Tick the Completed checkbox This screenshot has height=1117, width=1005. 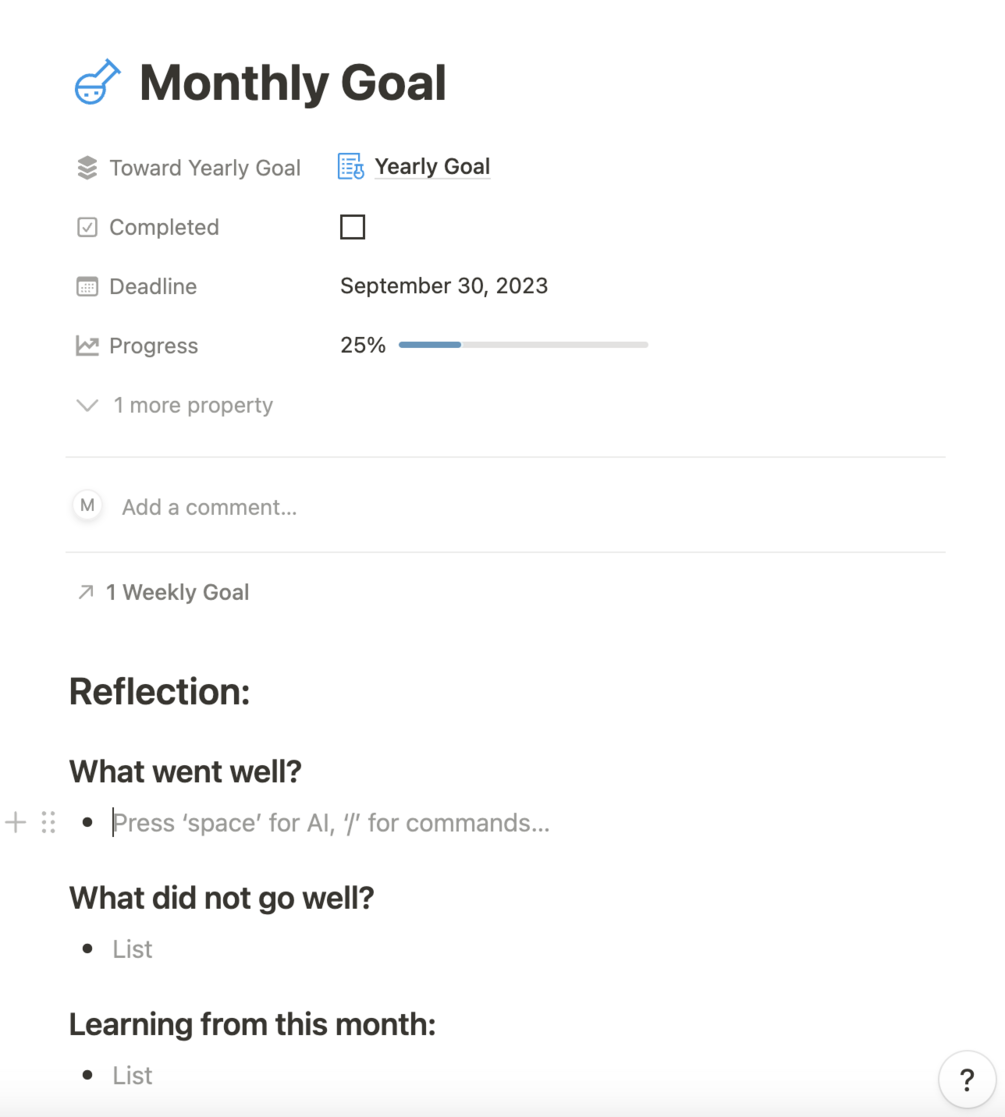(x=352, y=227)
